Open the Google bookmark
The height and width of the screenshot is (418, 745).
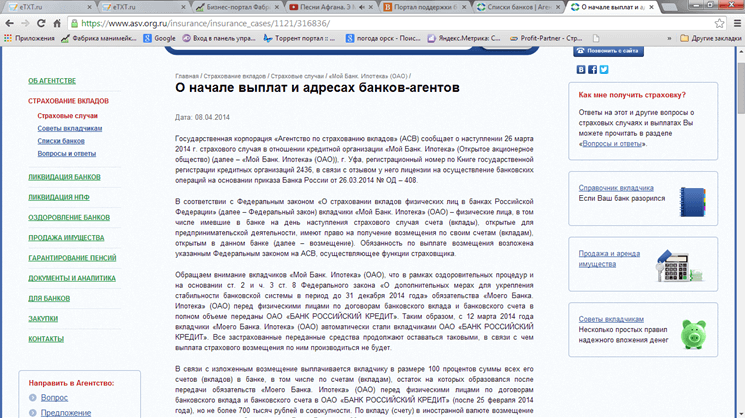coord(160,38)
